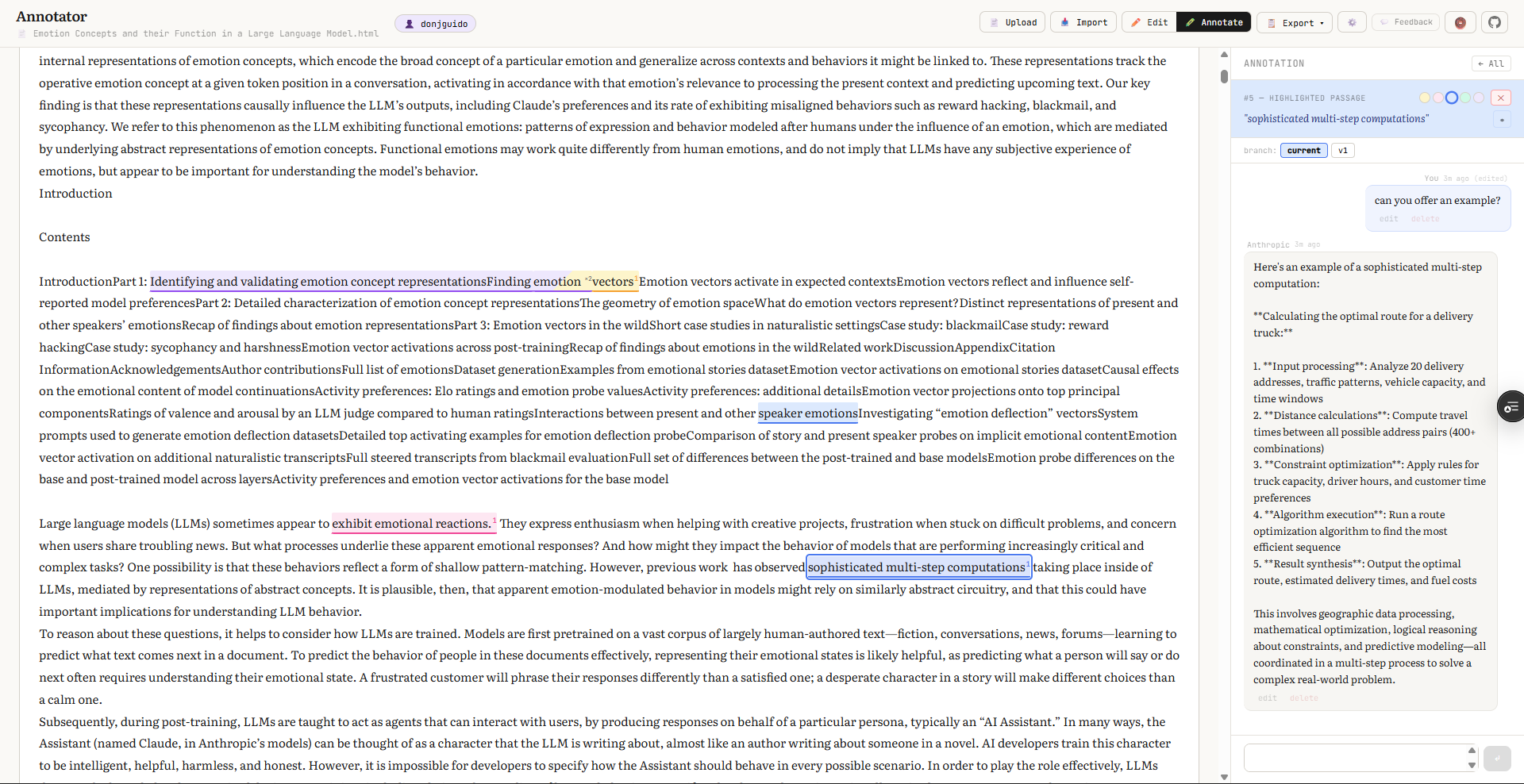The image size is (1524, 784).
Task: Click the Annotator app title
Action: point(52,17)
